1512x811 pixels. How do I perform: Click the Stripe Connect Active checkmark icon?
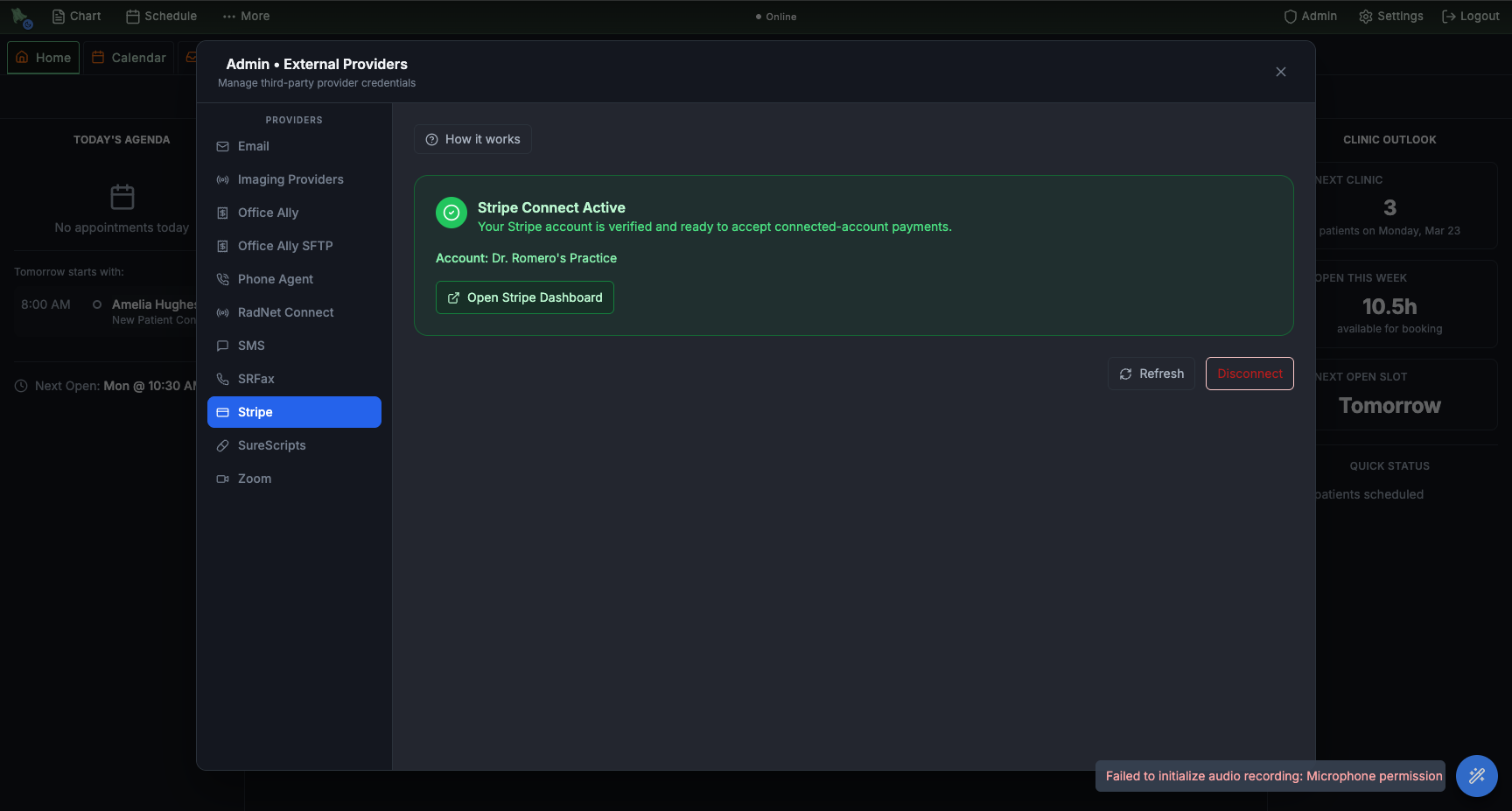tap(451, 213)
